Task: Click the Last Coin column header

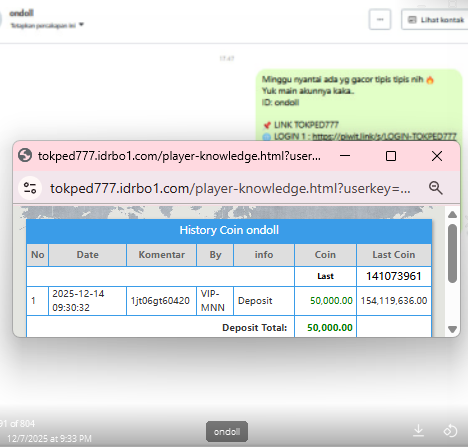Action: tap(394, 255)
